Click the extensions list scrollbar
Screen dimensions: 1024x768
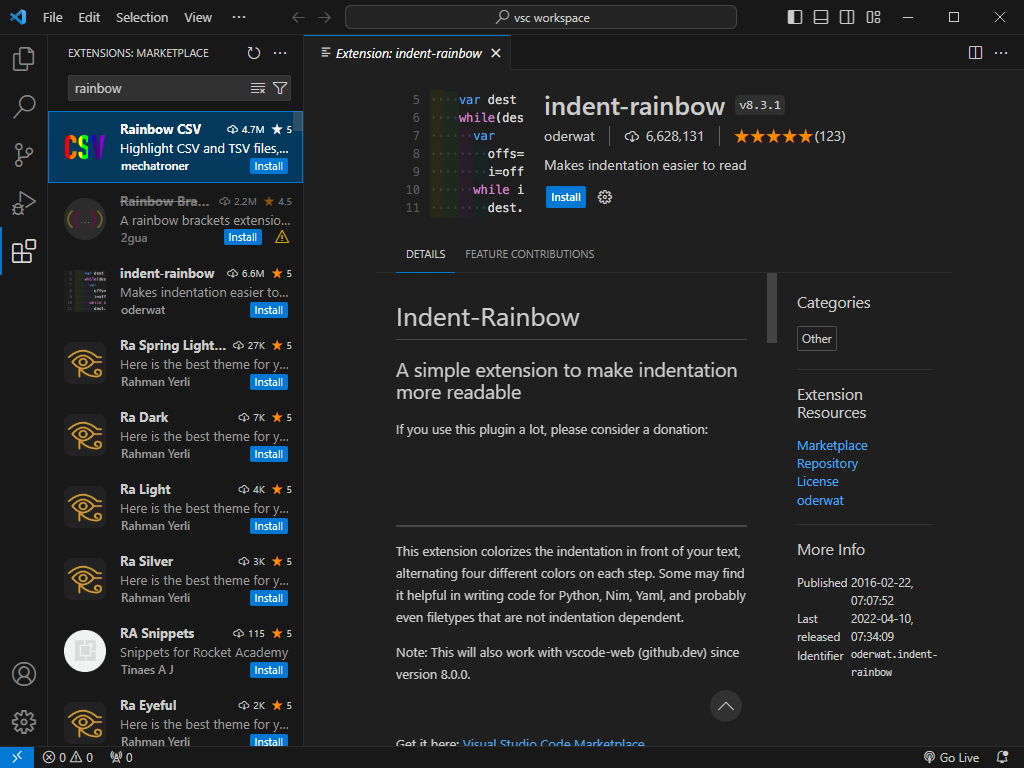click(x=298, y=121)
